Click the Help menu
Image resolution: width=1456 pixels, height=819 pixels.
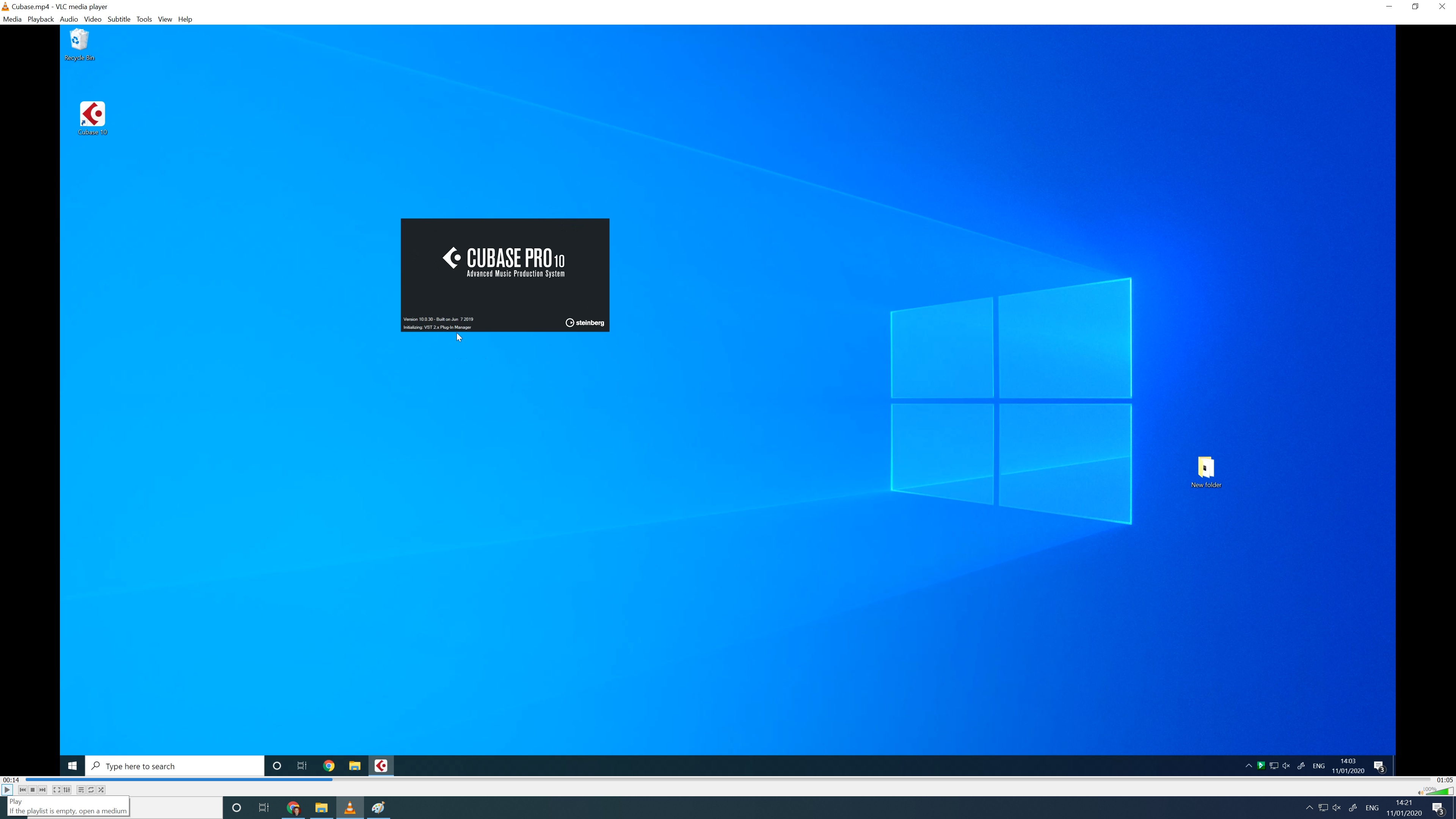coord(185,19)
